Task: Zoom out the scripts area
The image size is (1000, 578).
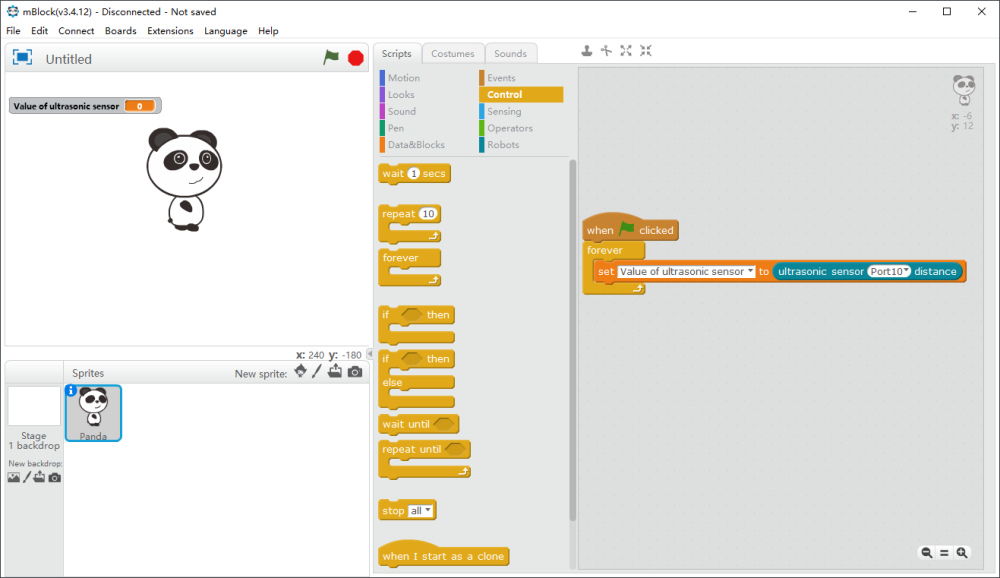Action: click(927, 553)
